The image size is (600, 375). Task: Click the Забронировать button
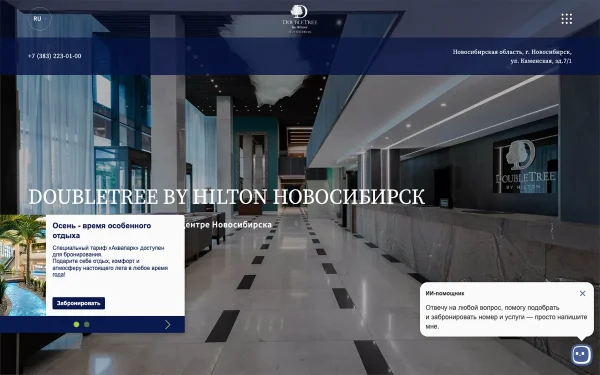coord(78,303)
